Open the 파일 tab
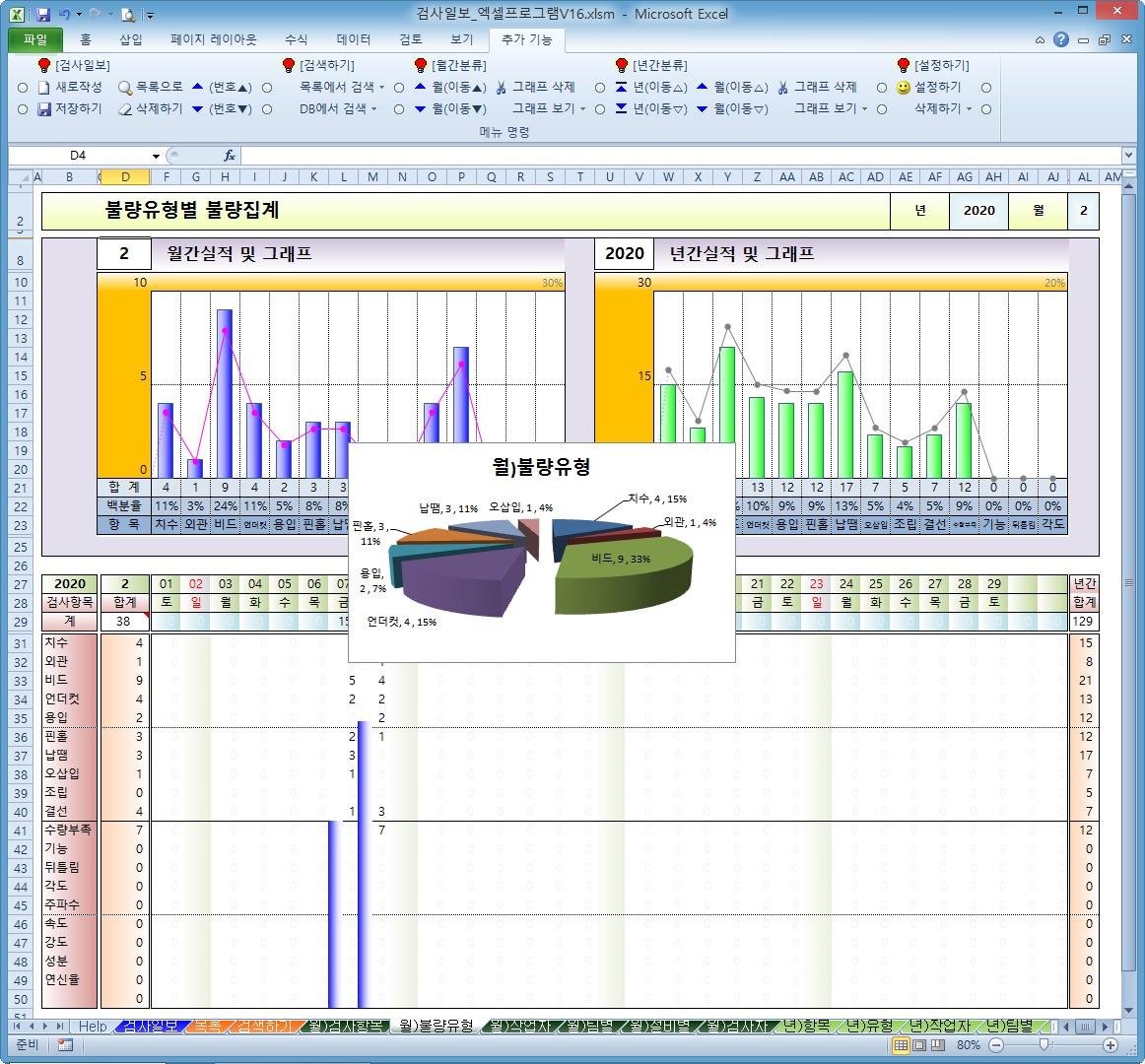 [x=35, y=39]
